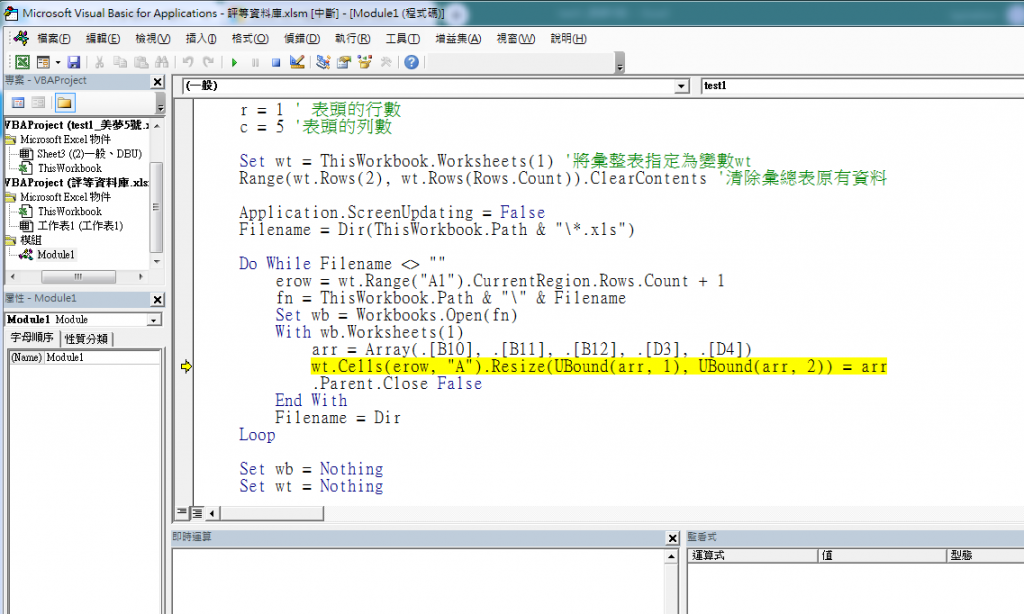Open the Insert object dropdown arrow

(58, 62)
